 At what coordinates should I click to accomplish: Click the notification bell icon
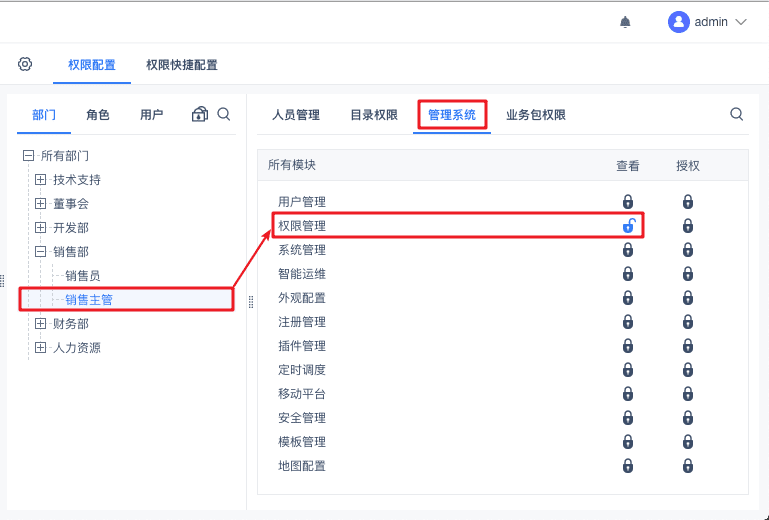point(626,22)
